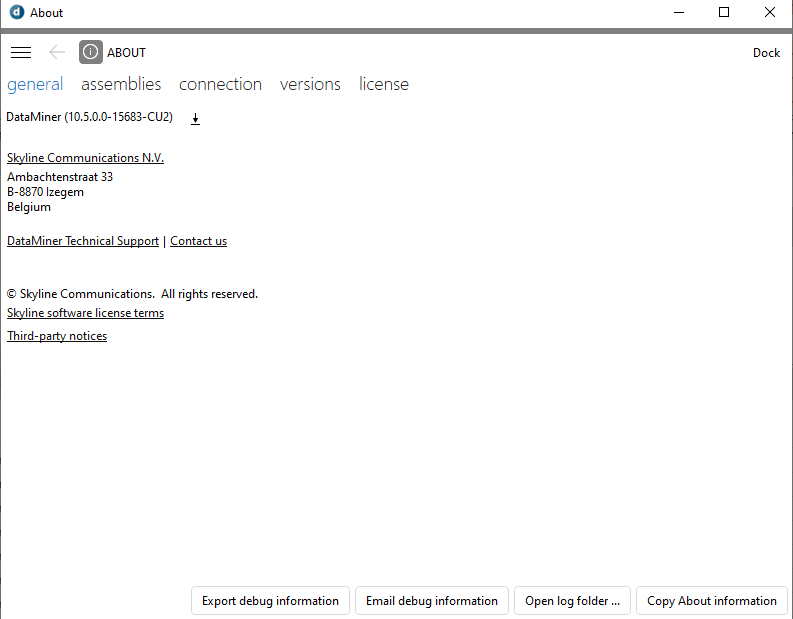Open Skyline software license terms

click(x=85, y=313)
